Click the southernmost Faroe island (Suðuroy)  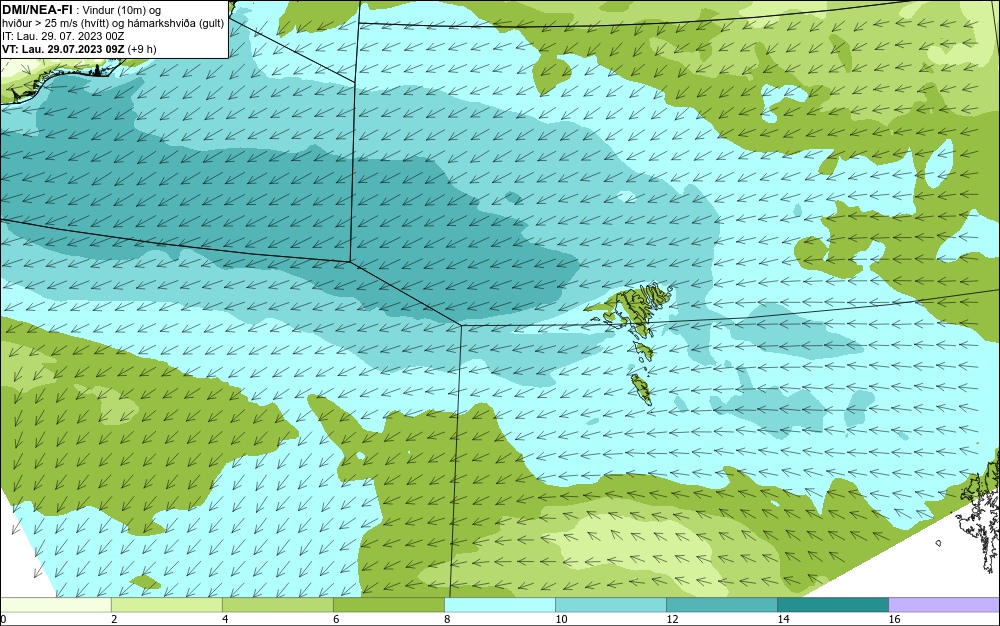(641, 389)
